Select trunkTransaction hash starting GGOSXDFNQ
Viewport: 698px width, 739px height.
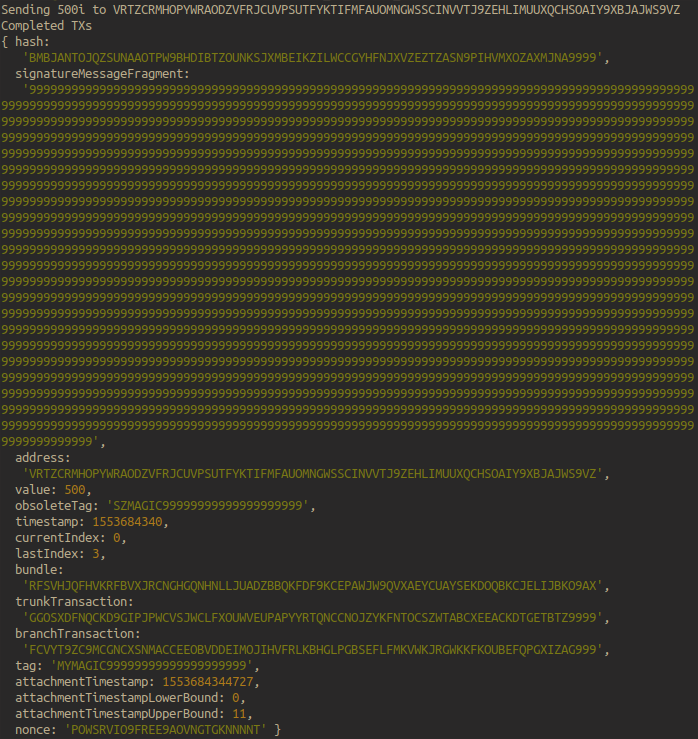coord(312,618)
